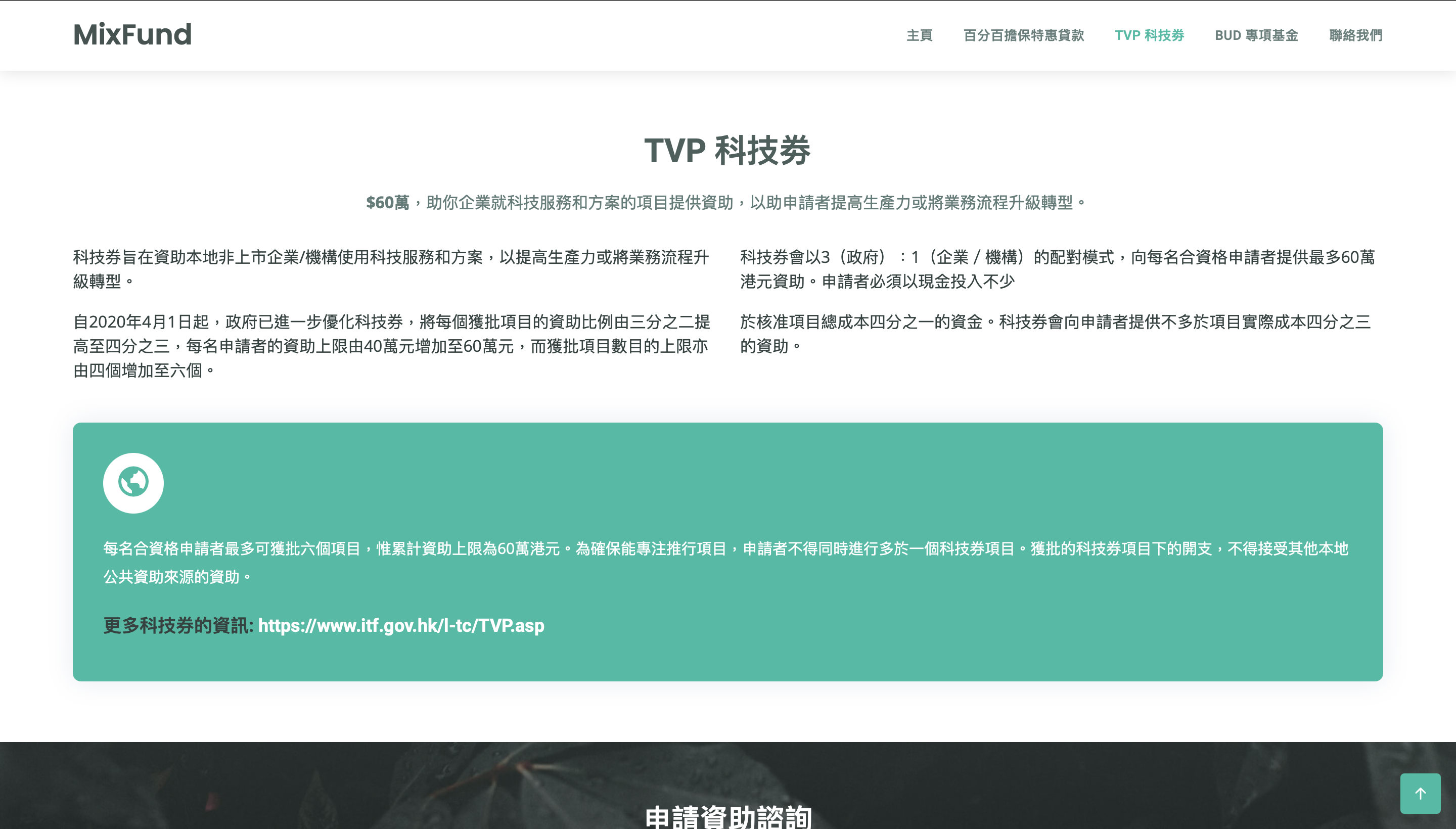Open the 聯絡我們 menu item
Viewport: 1456px width, 829px height.
(x=1355, y=35)
